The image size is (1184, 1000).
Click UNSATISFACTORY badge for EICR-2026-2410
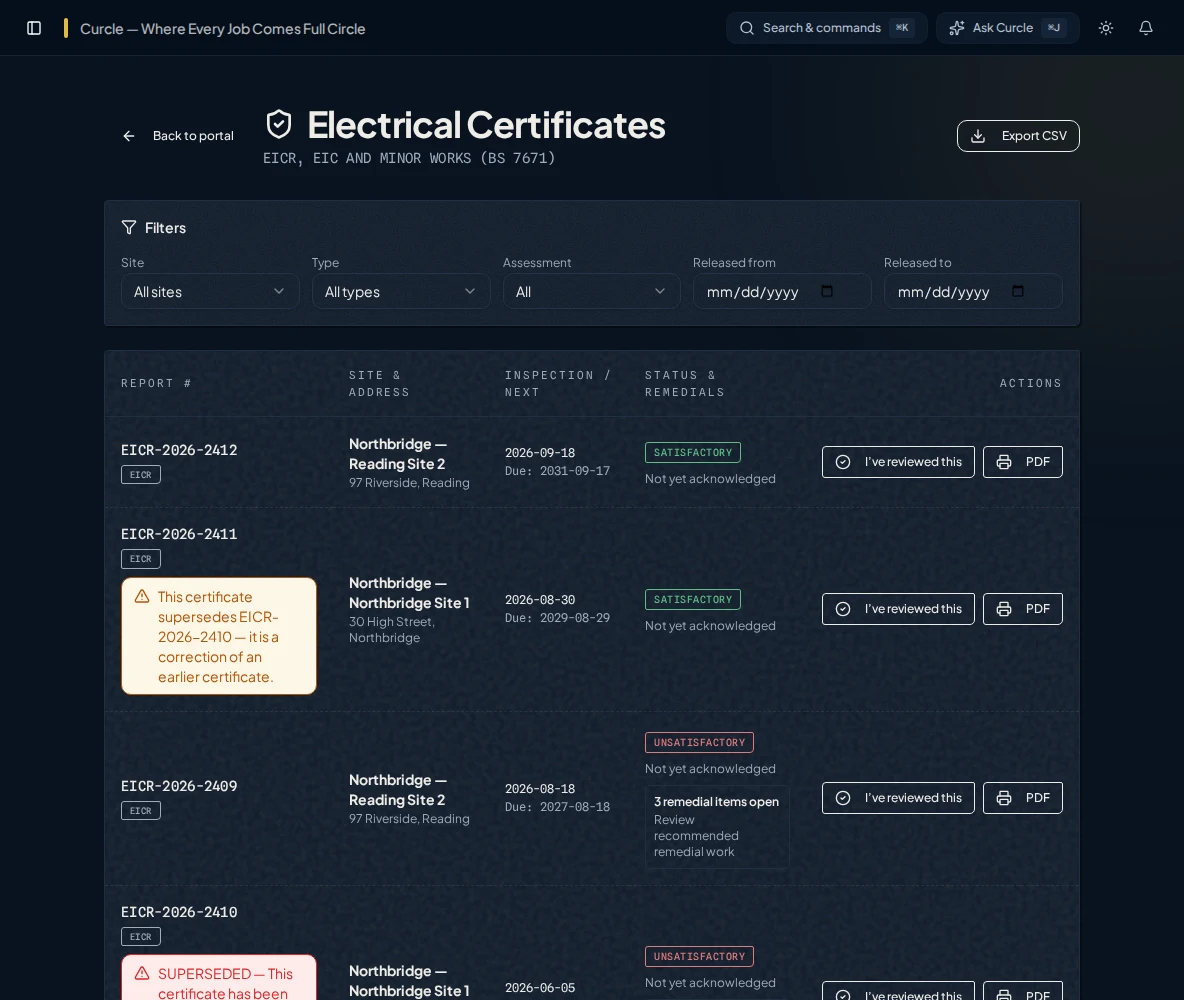(x=699, y=956)
